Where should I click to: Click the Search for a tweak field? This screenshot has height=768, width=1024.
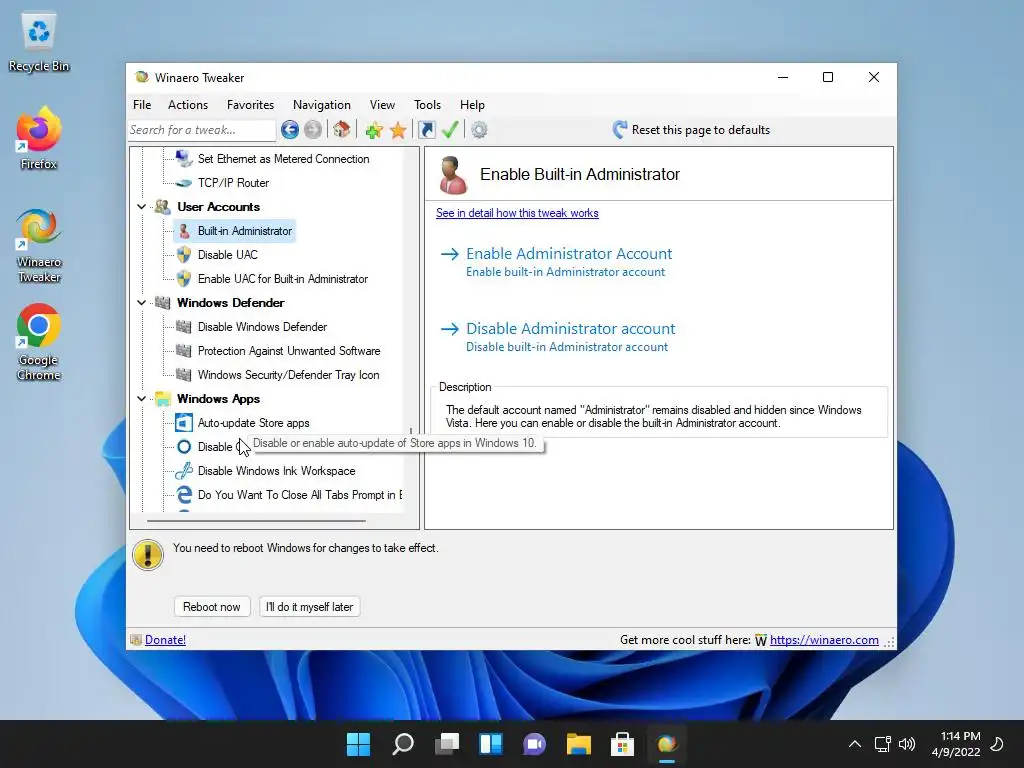click(202, 130)
